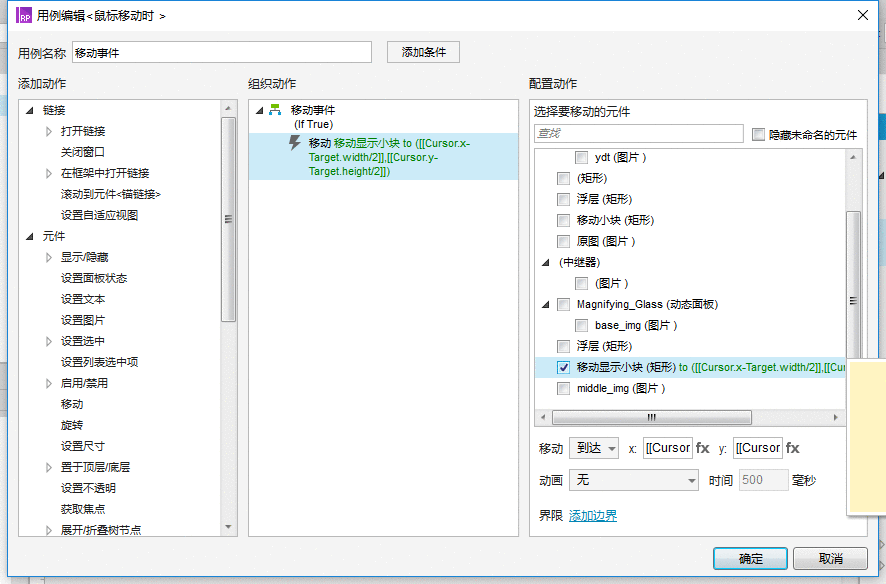This screenshot has height=584, width=886.
Task: Open the fx editor for y value
Action: [x=793, y=448]
